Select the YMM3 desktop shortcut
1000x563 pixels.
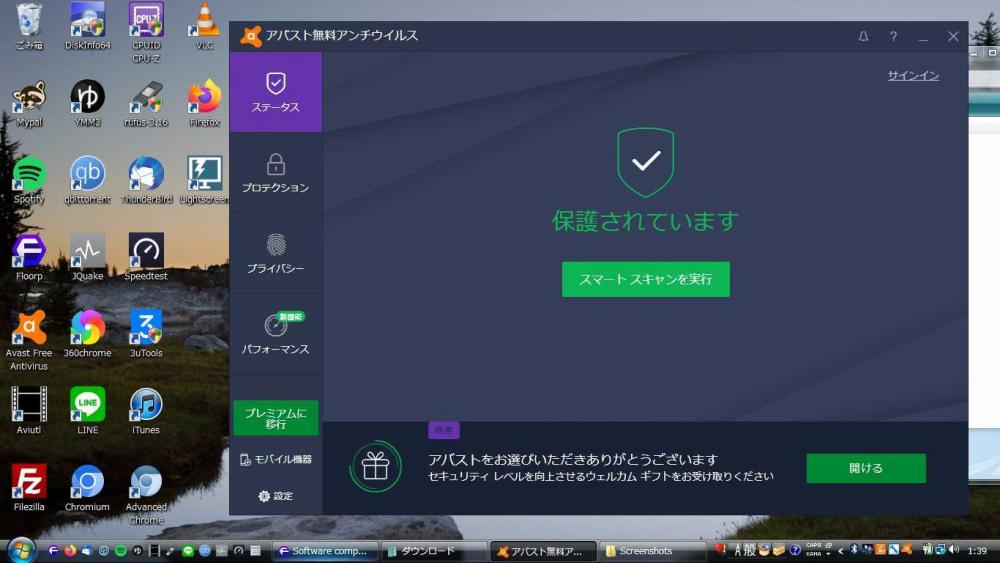click(x=87, y=103)
